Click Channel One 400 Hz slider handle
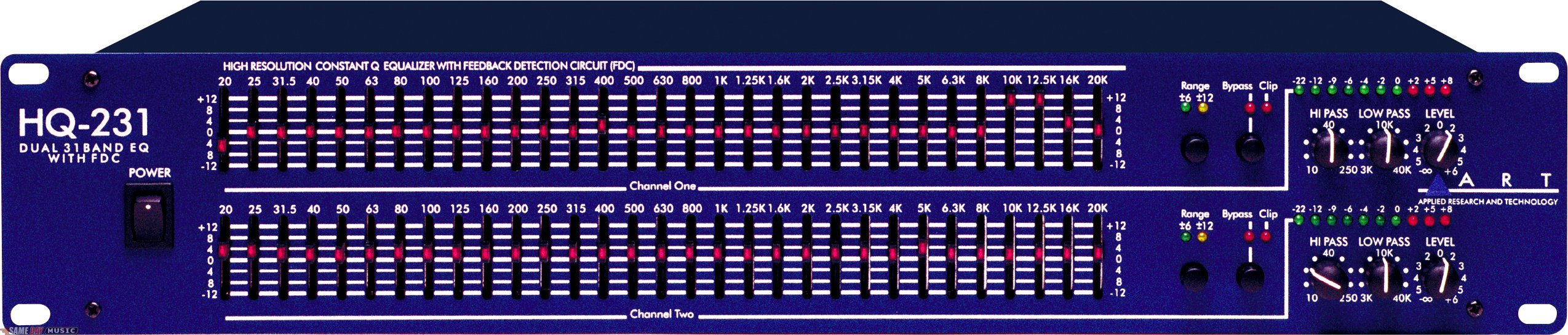The image size is (1568, 335). (602, 125)
